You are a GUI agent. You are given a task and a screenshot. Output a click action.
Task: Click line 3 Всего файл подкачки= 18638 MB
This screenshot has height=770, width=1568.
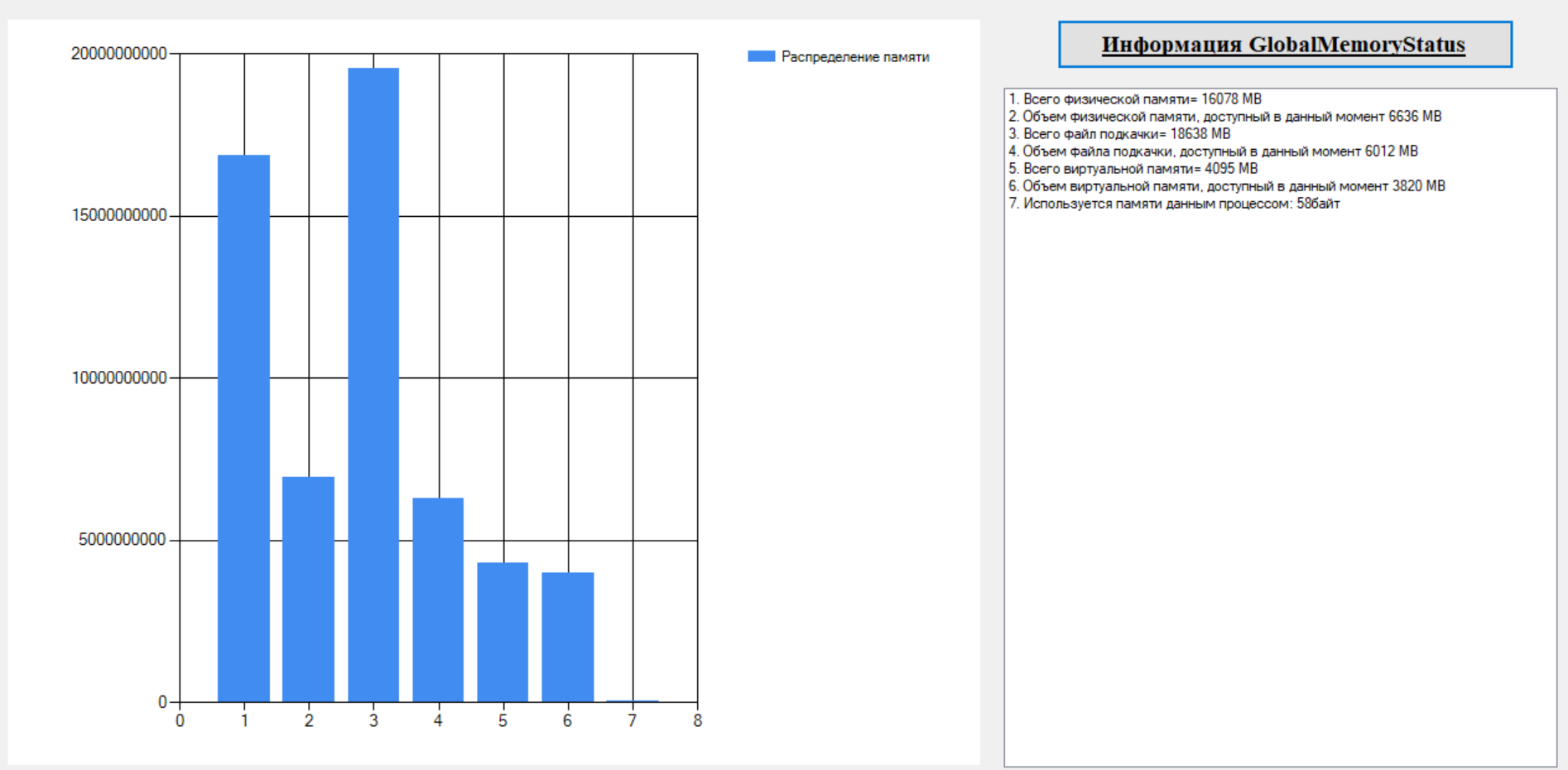1119,134
